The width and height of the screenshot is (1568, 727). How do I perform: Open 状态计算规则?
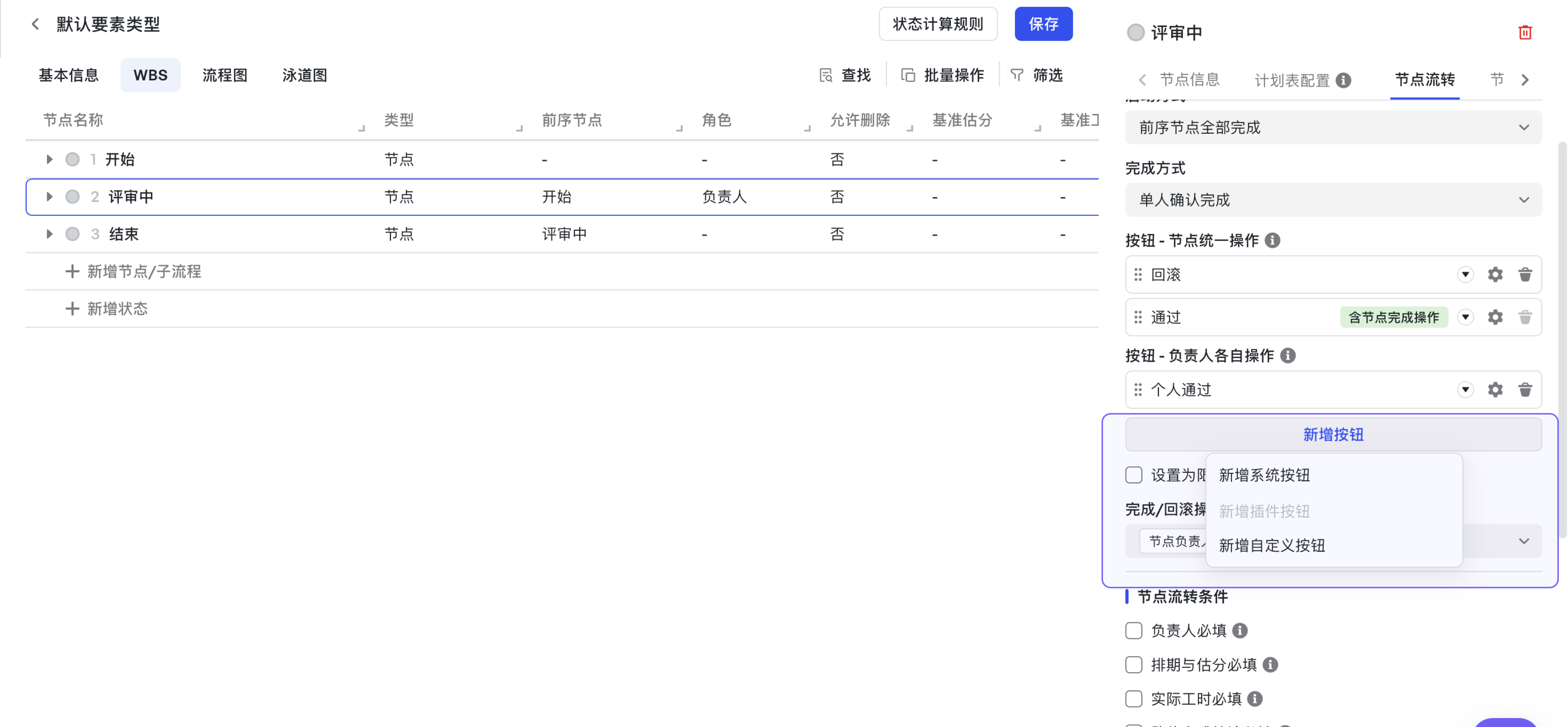[x=938, y=24]
